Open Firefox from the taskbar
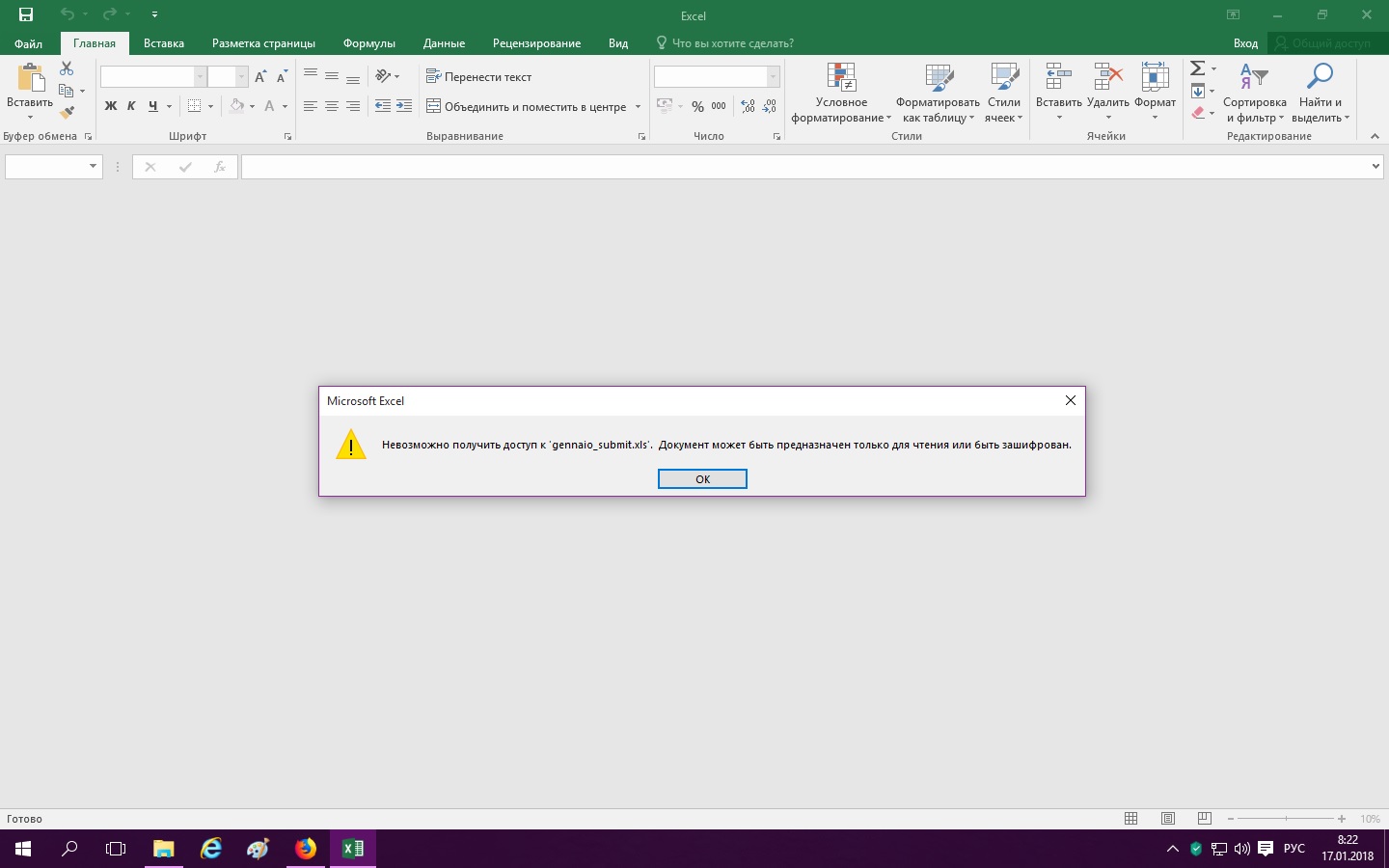 click(x=306, y=849)
